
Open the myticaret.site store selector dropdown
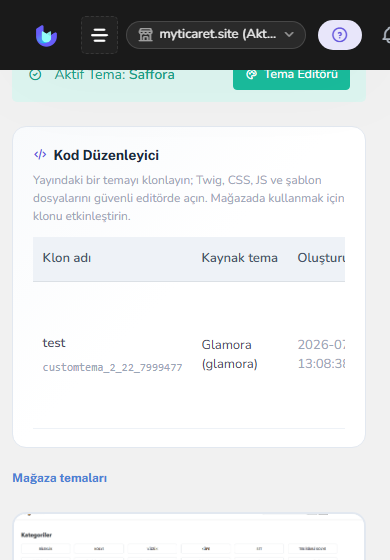(x=216, y=35)
